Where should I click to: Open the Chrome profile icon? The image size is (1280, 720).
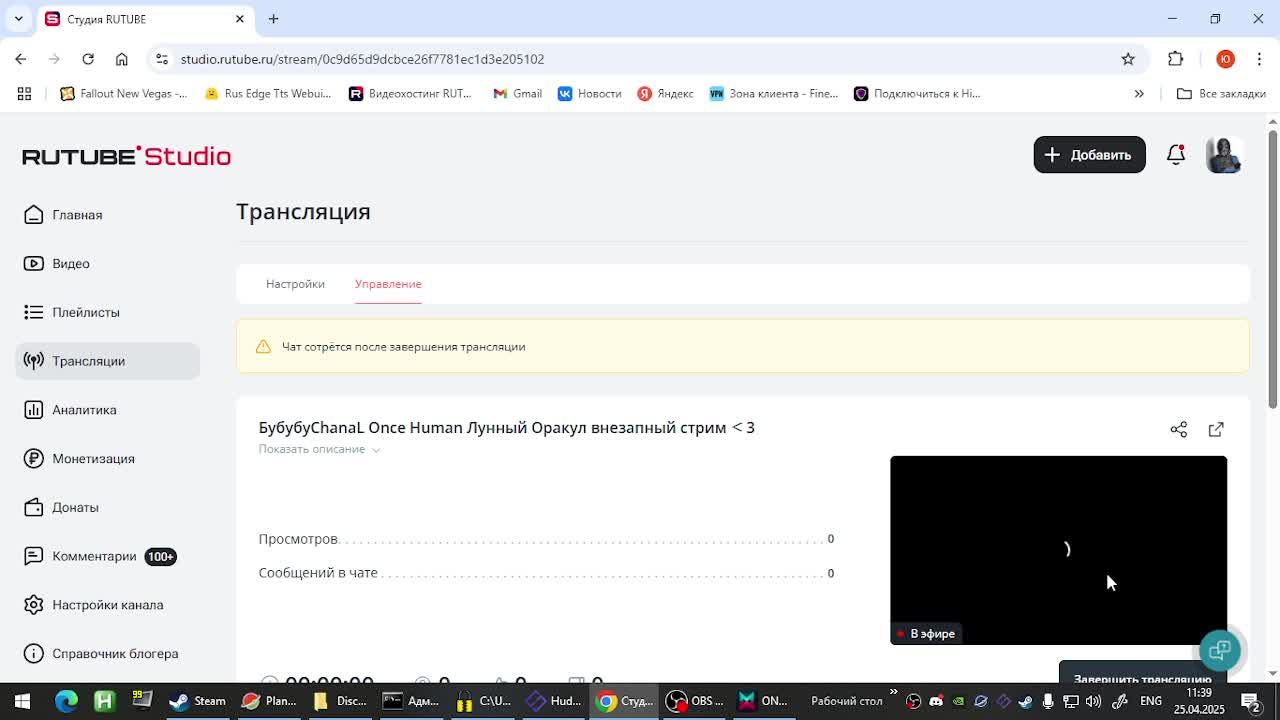click(1225, 59)
